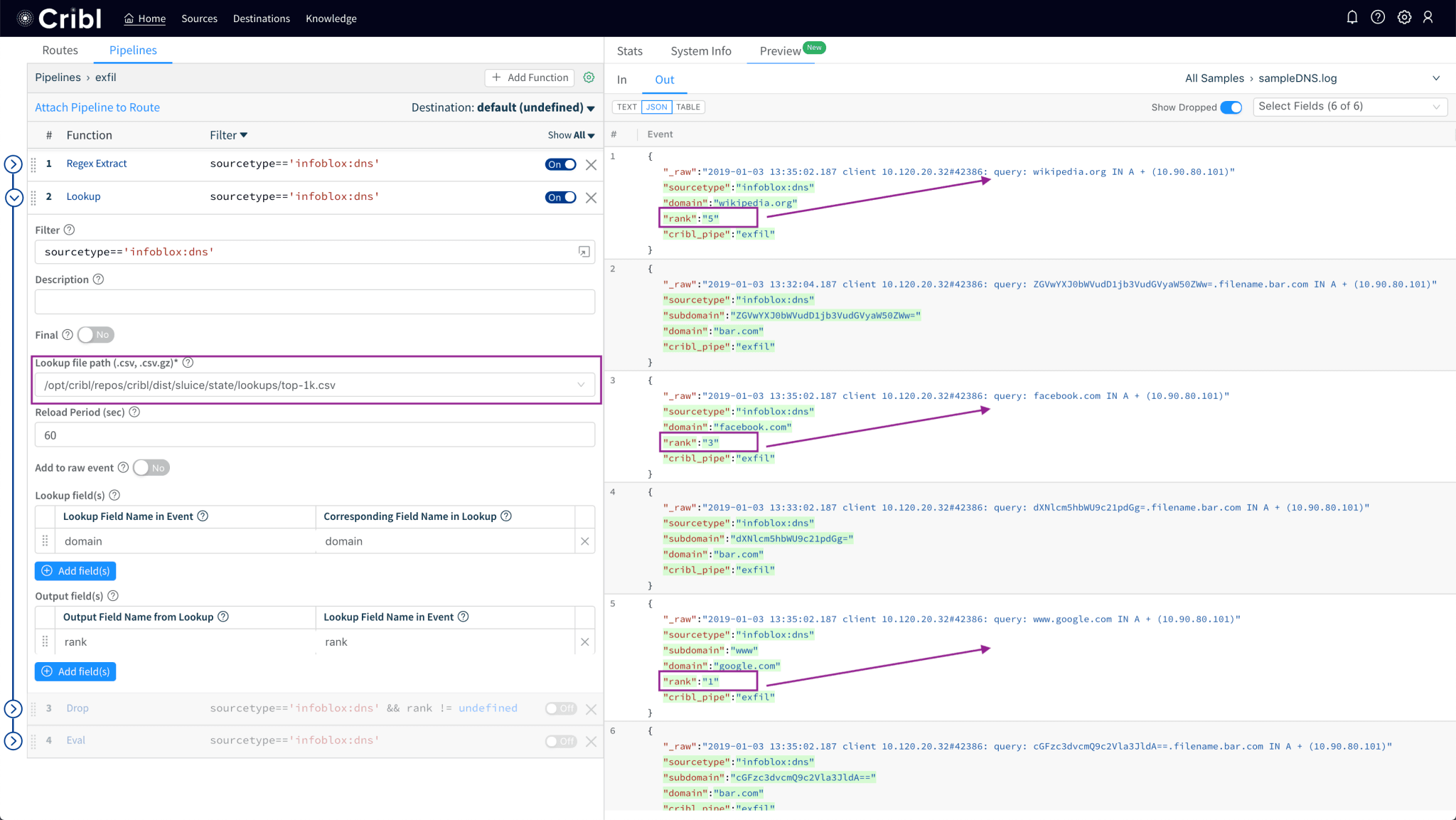The image size is (1456, 820).
Task: Open global settings gear in top bar
Action: tap(1404, 18)
